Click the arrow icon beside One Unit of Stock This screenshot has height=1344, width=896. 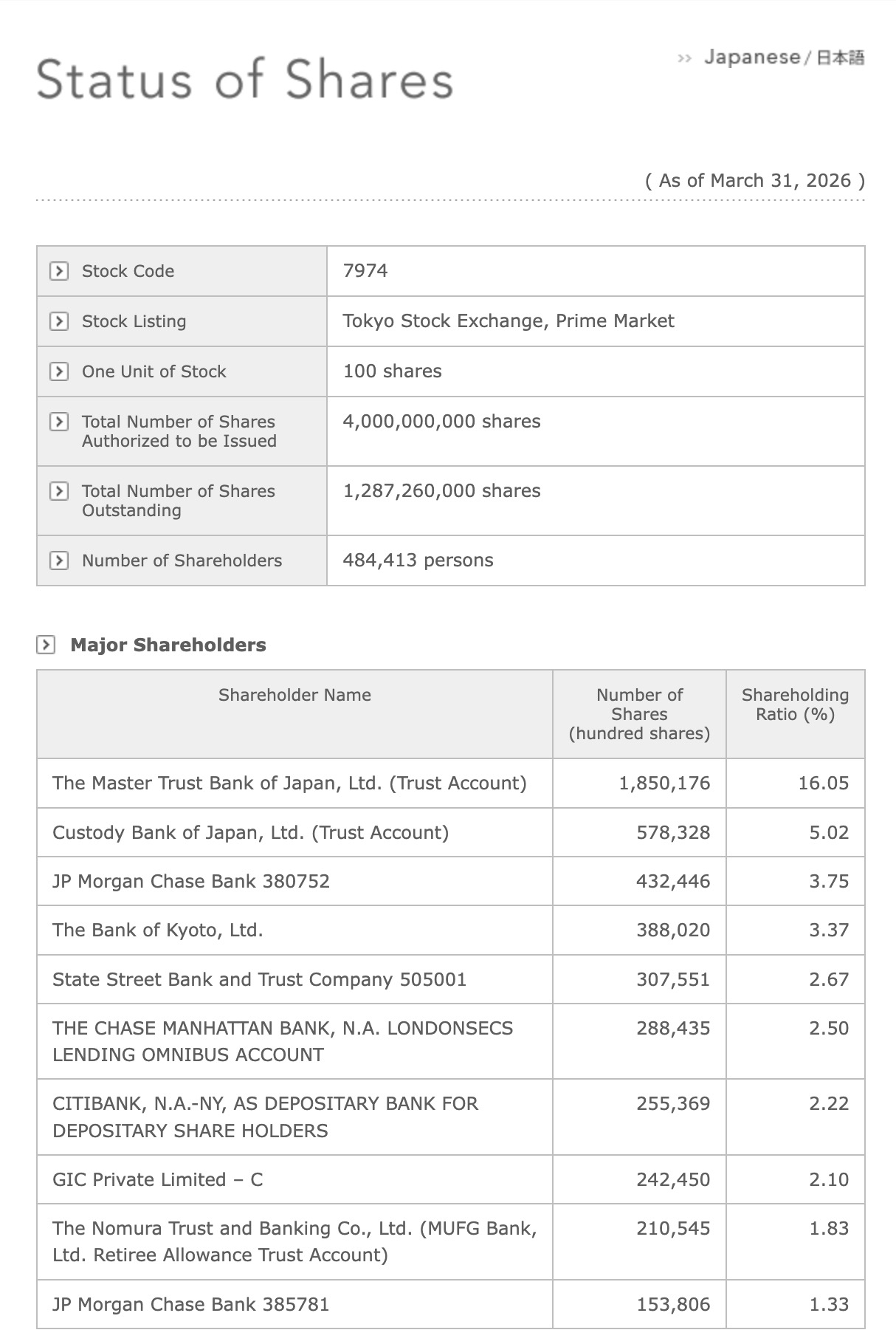(x=59, y=371)
